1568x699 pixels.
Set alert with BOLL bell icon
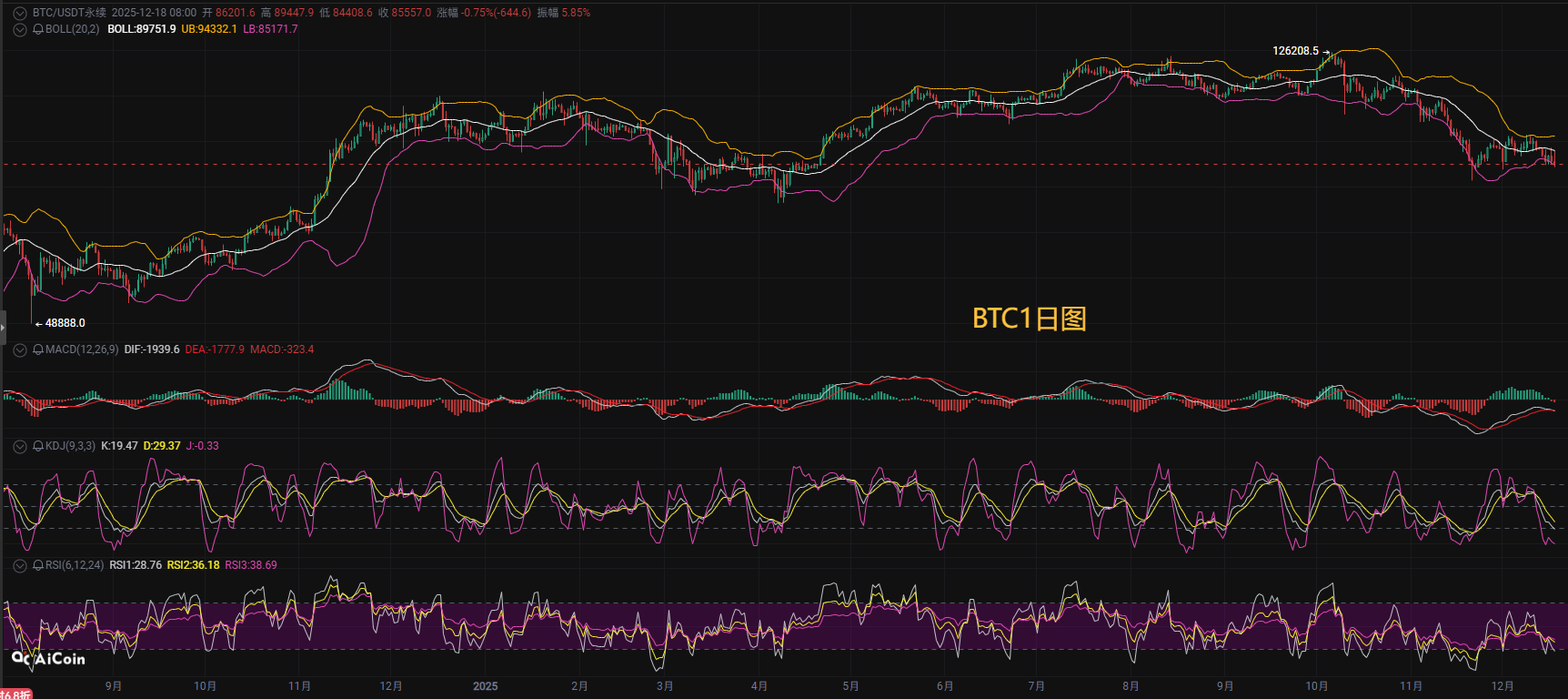[x=38, y=30]
